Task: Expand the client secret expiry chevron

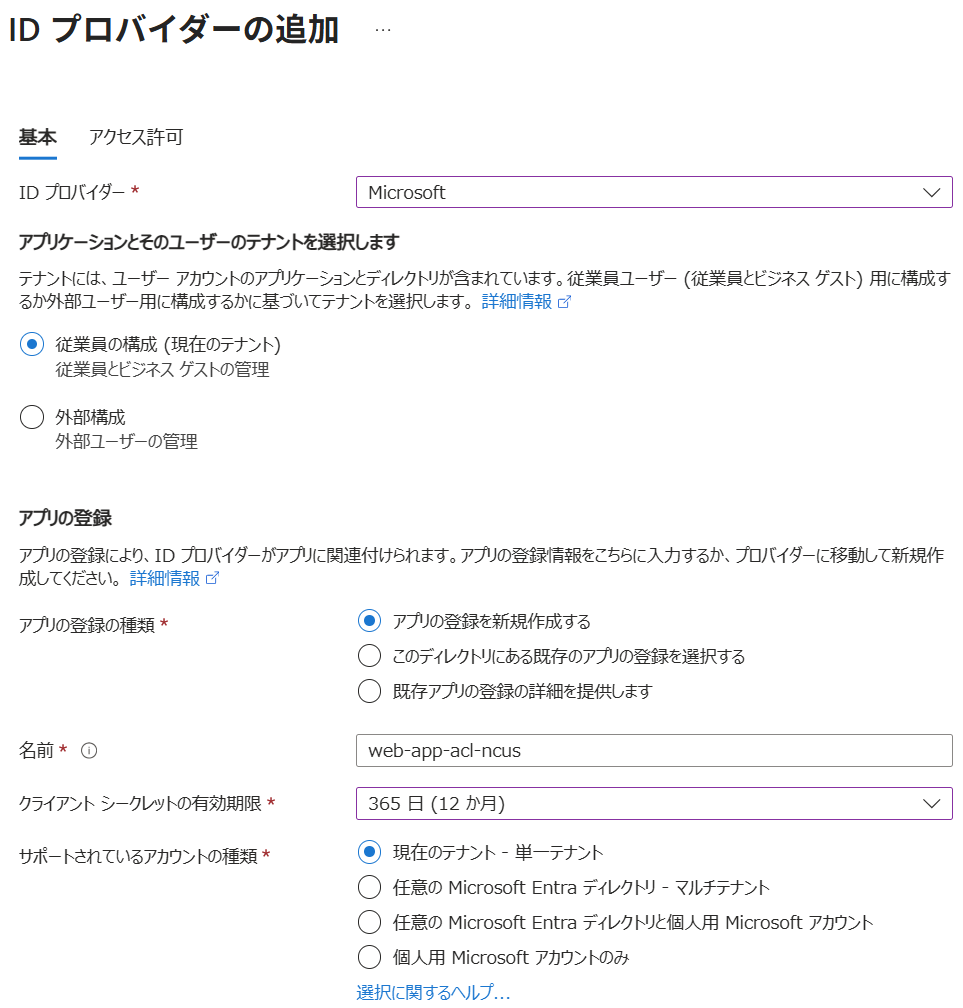Action: (932, 804)
